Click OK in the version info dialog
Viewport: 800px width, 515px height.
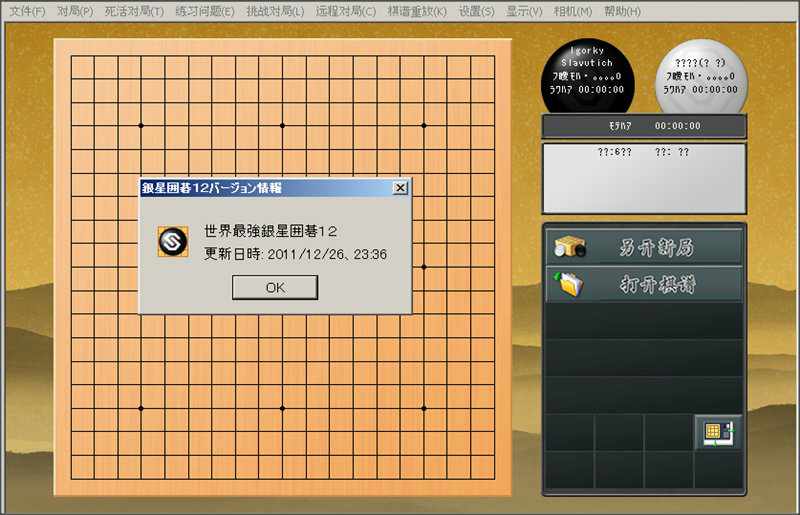click(275, 287)
